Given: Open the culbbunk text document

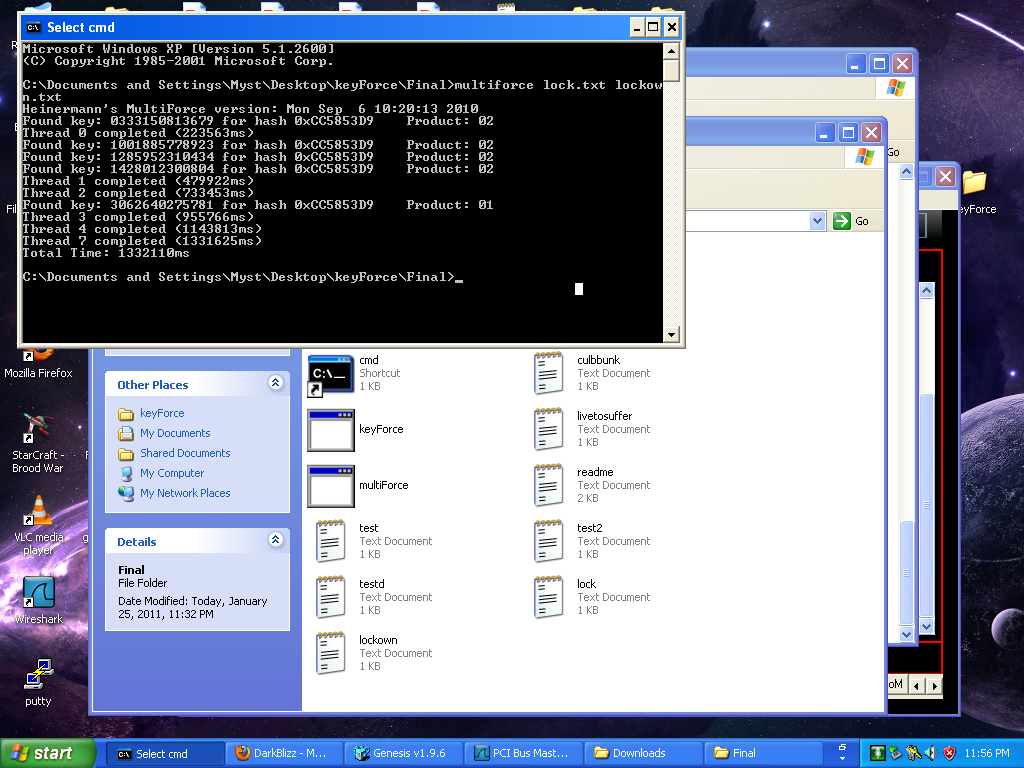Looking at the screenshot, I should 549,374.
